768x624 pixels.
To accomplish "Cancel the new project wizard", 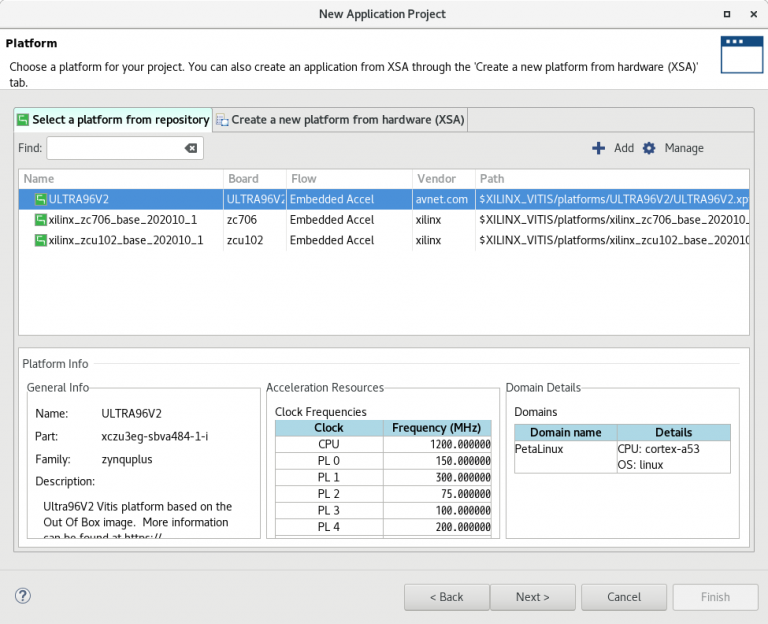I will 624,597.
